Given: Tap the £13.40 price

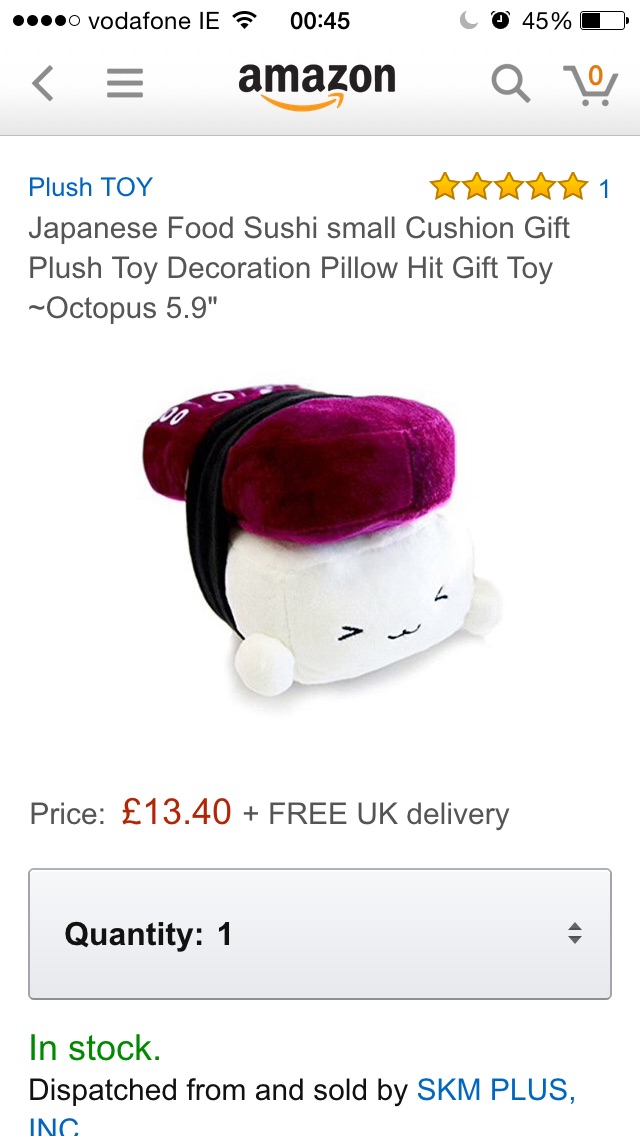Looking at the screenshot, I should (x=177, y=811).
